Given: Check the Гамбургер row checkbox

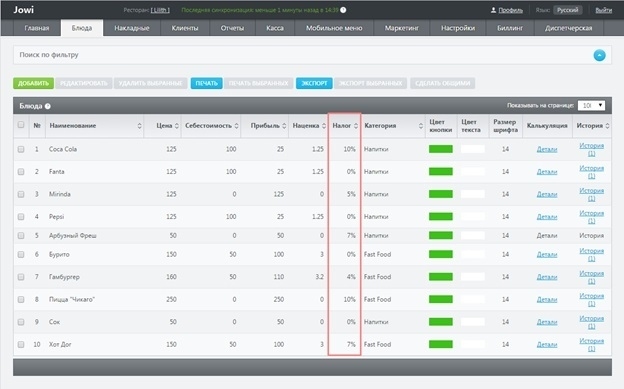Looking at the screenshot, I should (x=21, y=277).
